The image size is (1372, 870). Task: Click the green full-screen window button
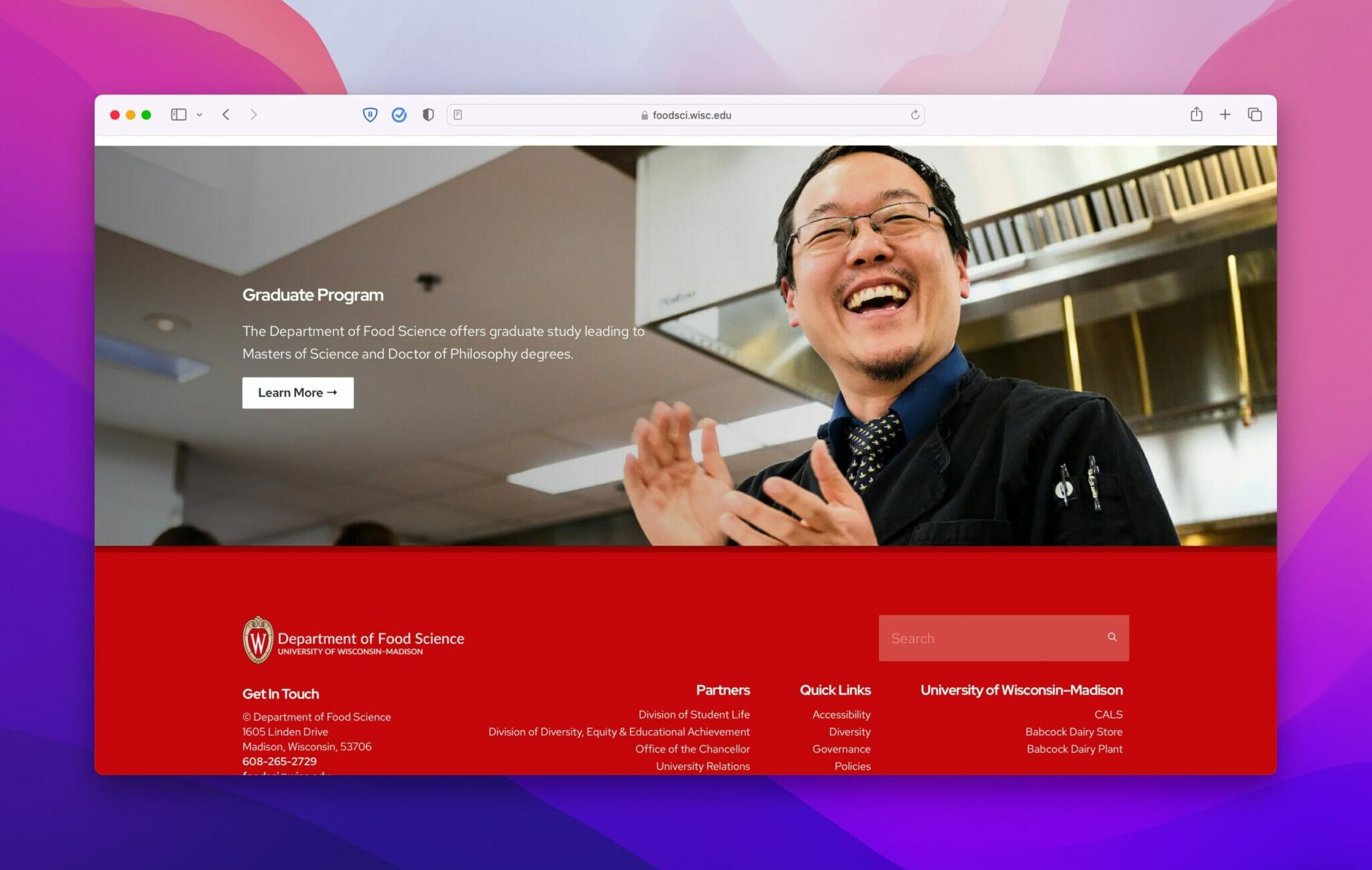(146, 115)
